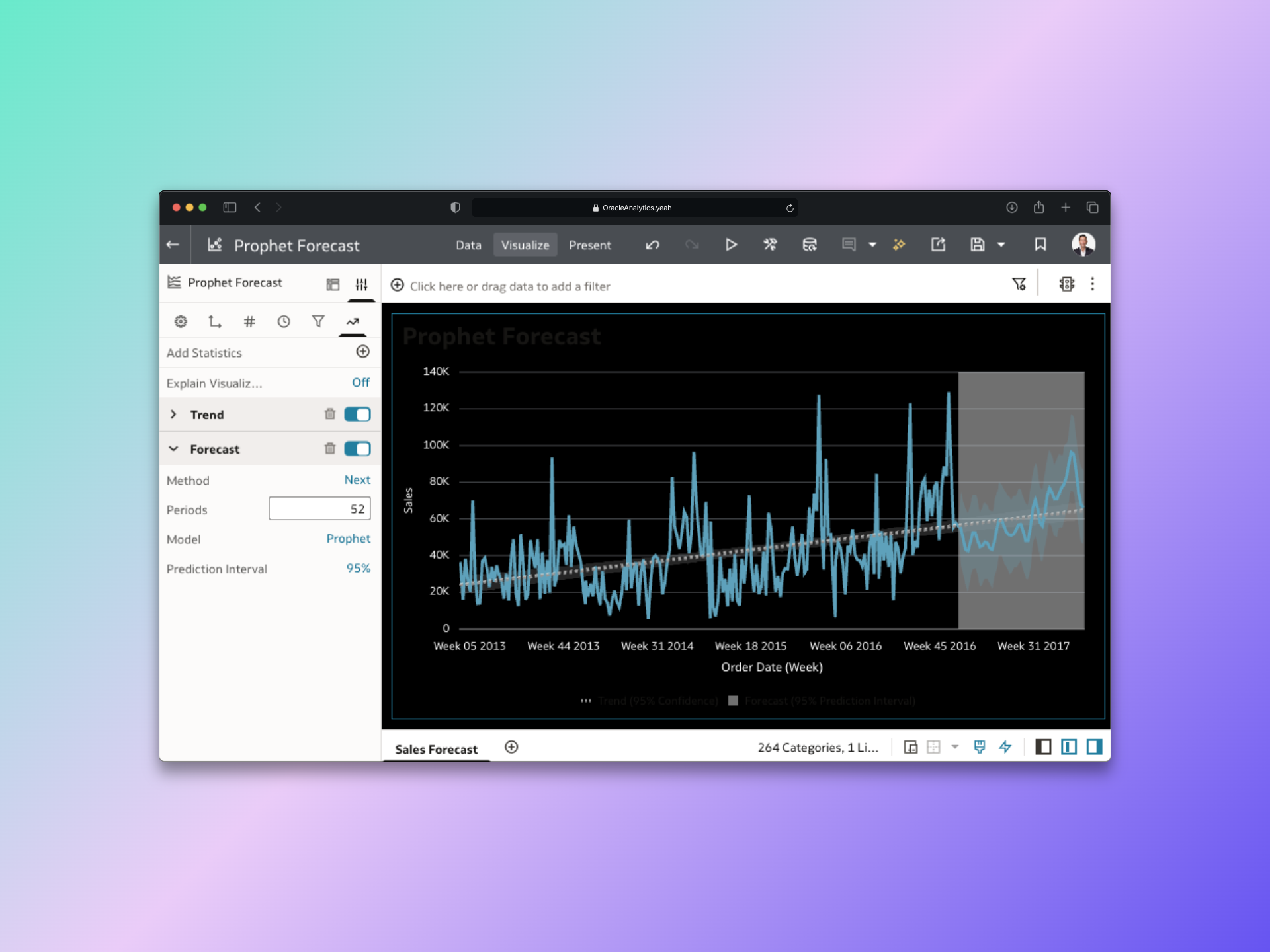Turn on Explain Visualization Off setting
This screenshot has width=1270, height=952.
pos(360,383)
